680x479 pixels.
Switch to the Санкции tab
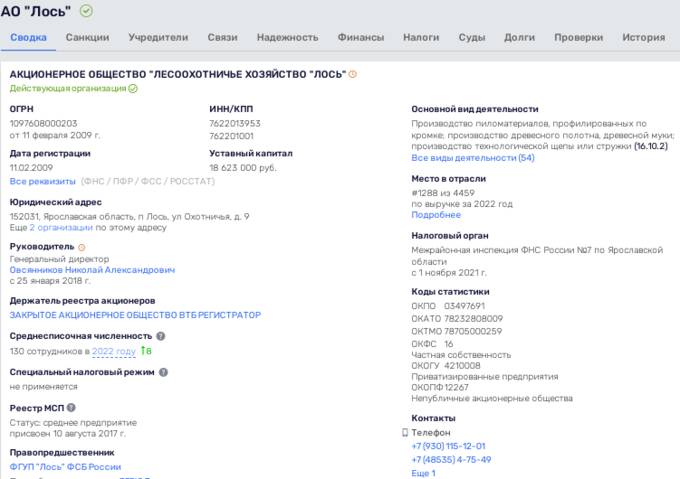(x=88, y=38)
